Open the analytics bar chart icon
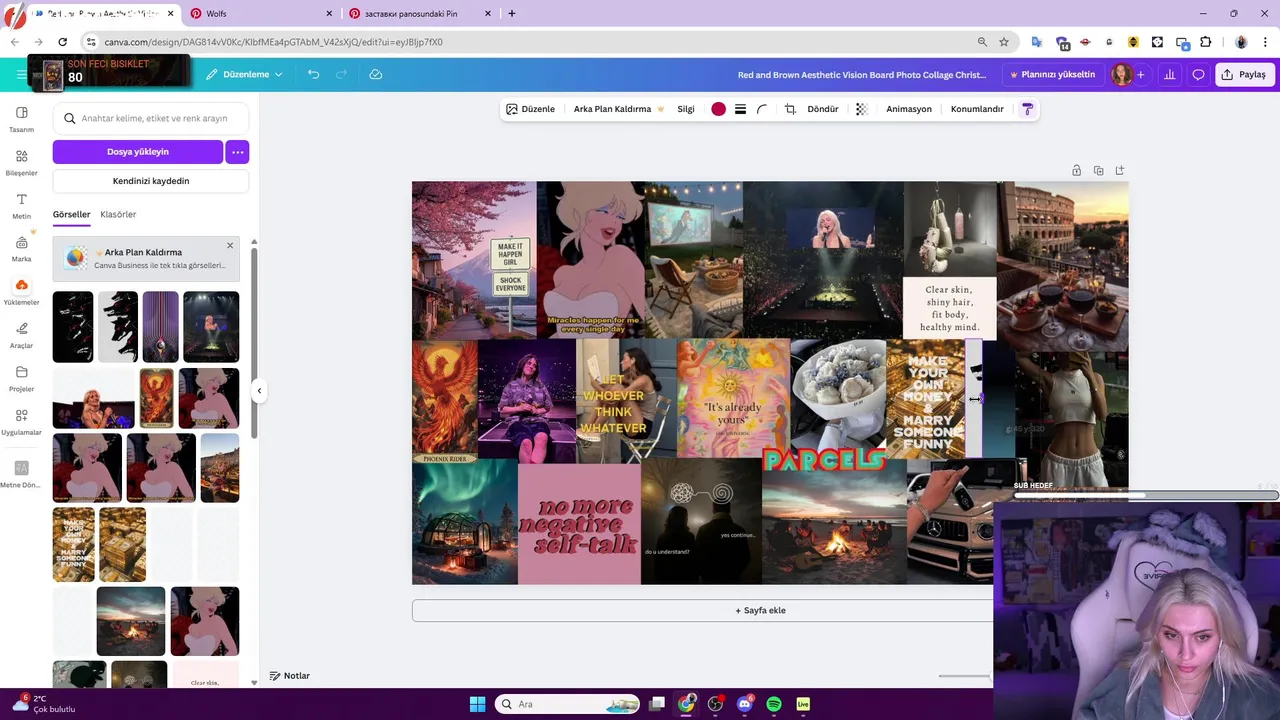Image resolution: width=1280 pixels, height=720 pixels. (x=1169, y=74)
